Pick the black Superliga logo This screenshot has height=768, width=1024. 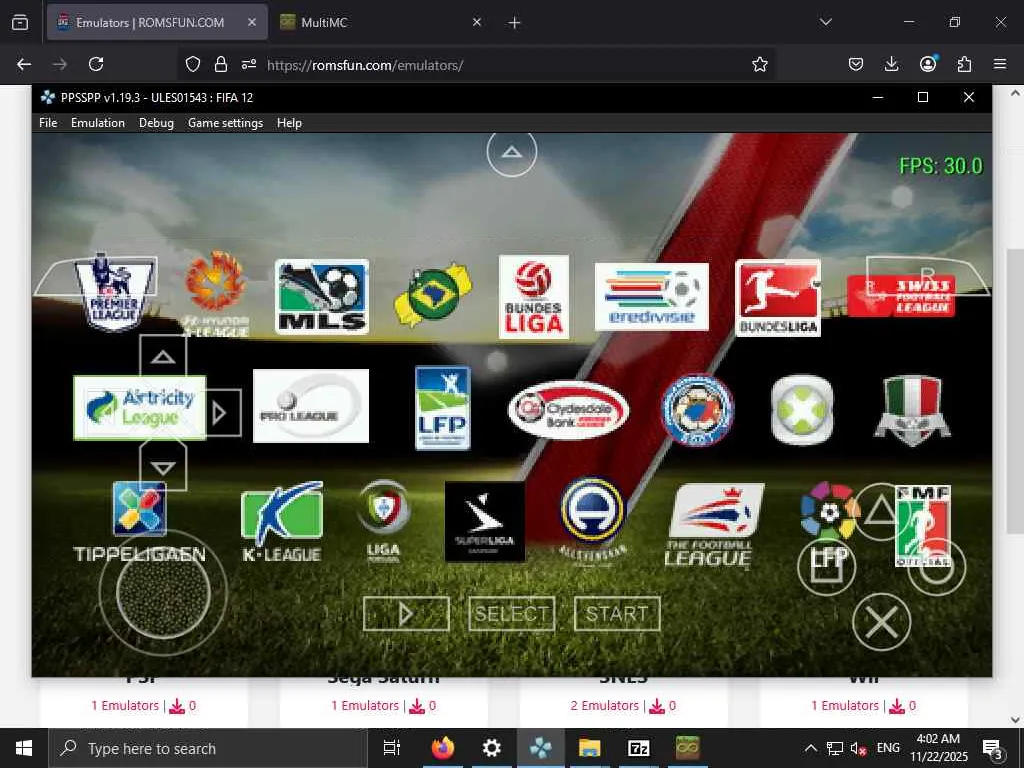pyautogui.click(x=485, y=522)
